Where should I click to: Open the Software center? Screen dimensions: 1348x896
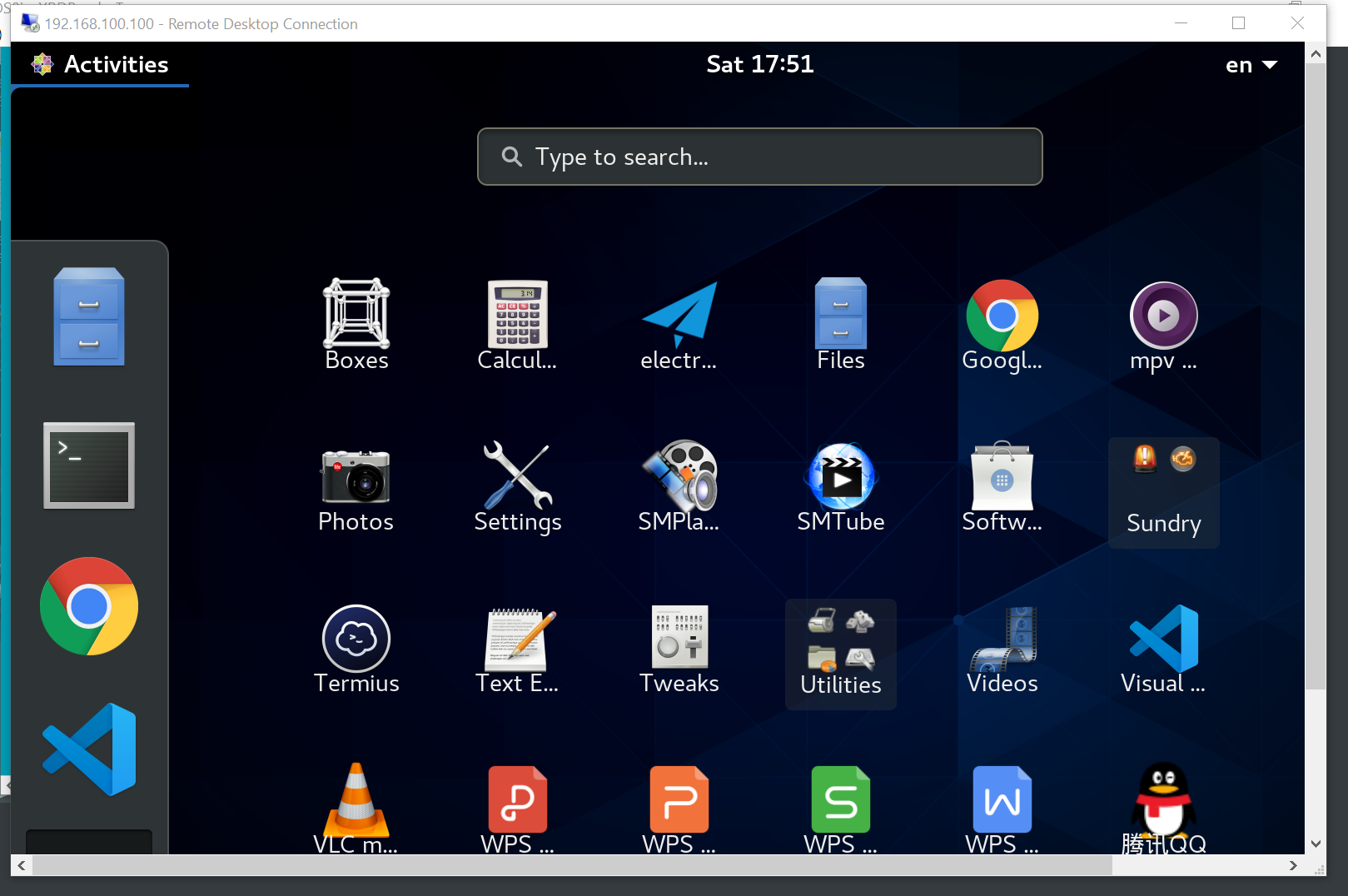pos(1002,486)
